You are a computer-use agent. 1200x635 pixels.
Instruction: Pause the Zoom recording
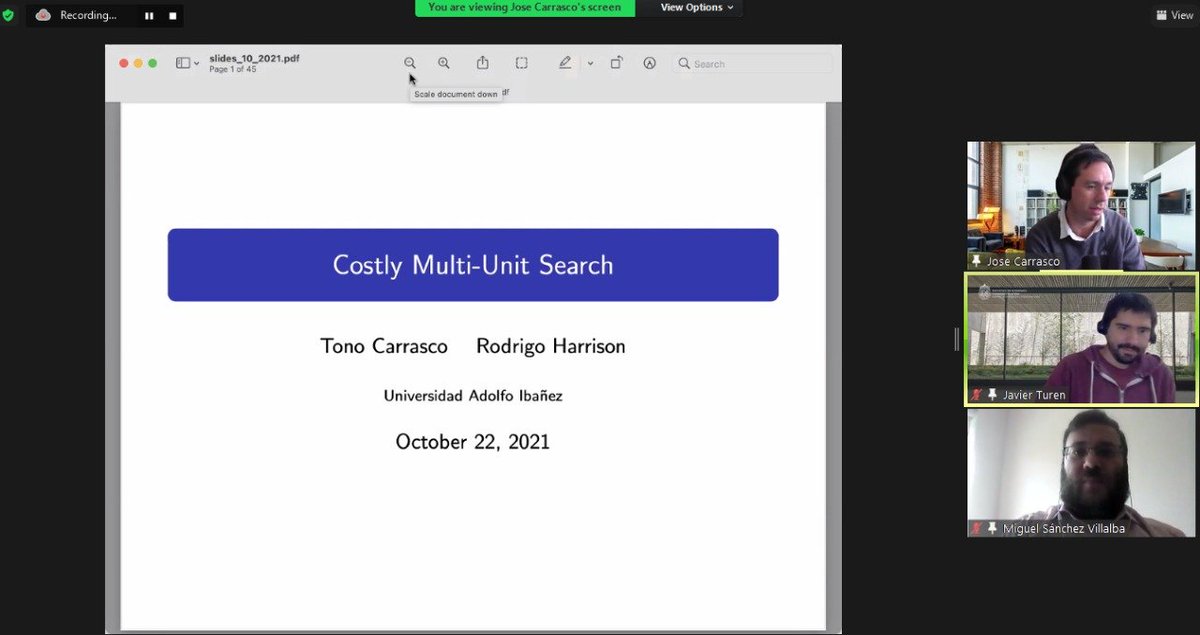click(149, 16)
